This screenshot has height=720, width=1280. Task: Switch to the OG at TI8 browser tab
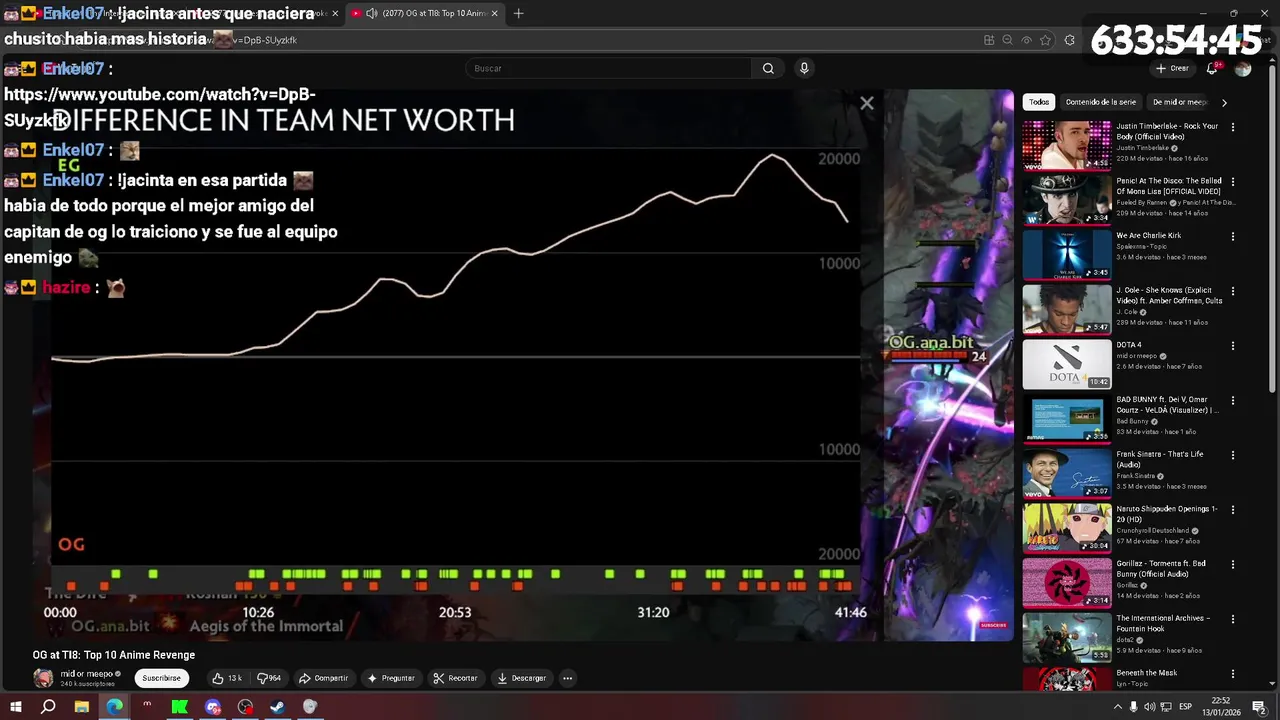[x=425, y=13]
